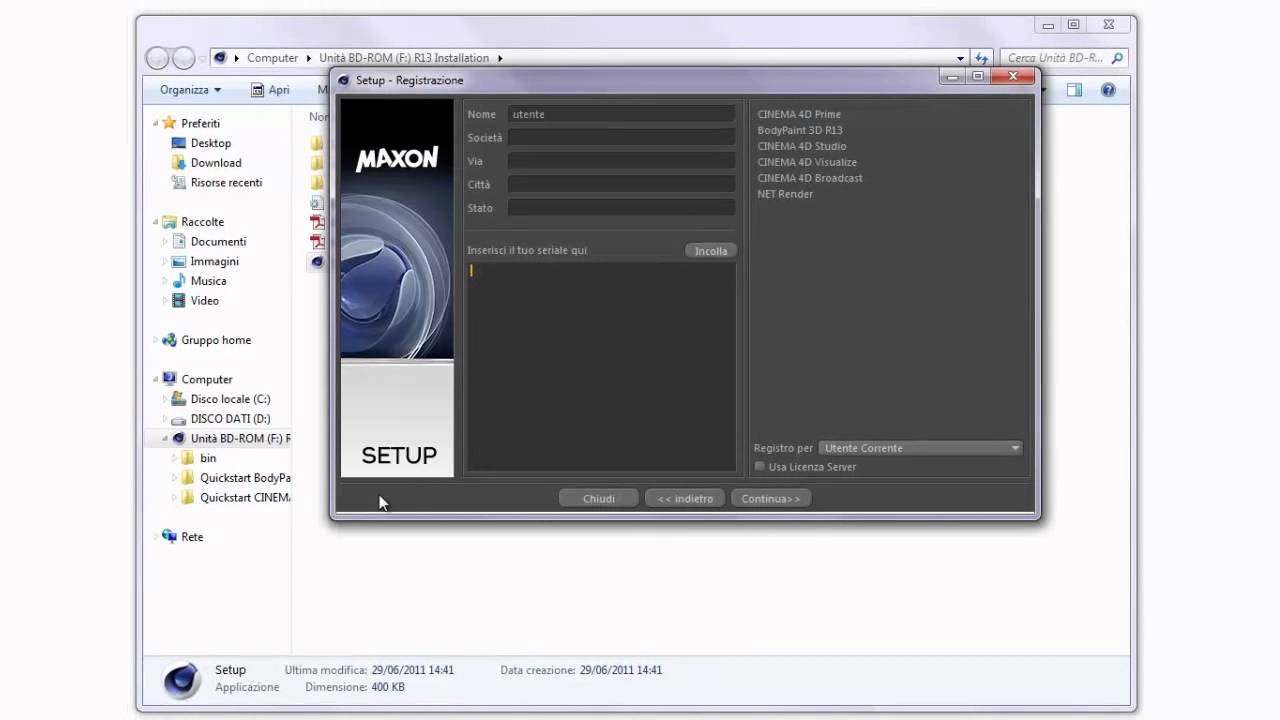
Task: Click the Rete network icon
Action: (x=169, y=537)
